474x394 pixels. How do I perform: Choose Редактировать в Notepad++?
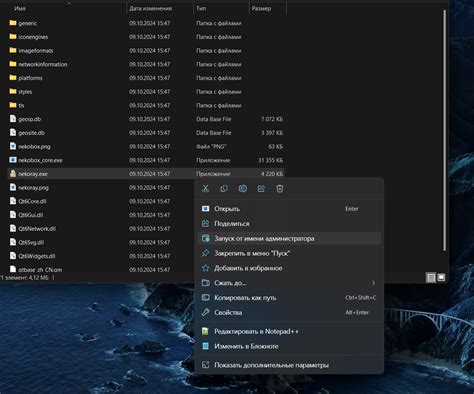pyautogui.click(x=289, y=331)
